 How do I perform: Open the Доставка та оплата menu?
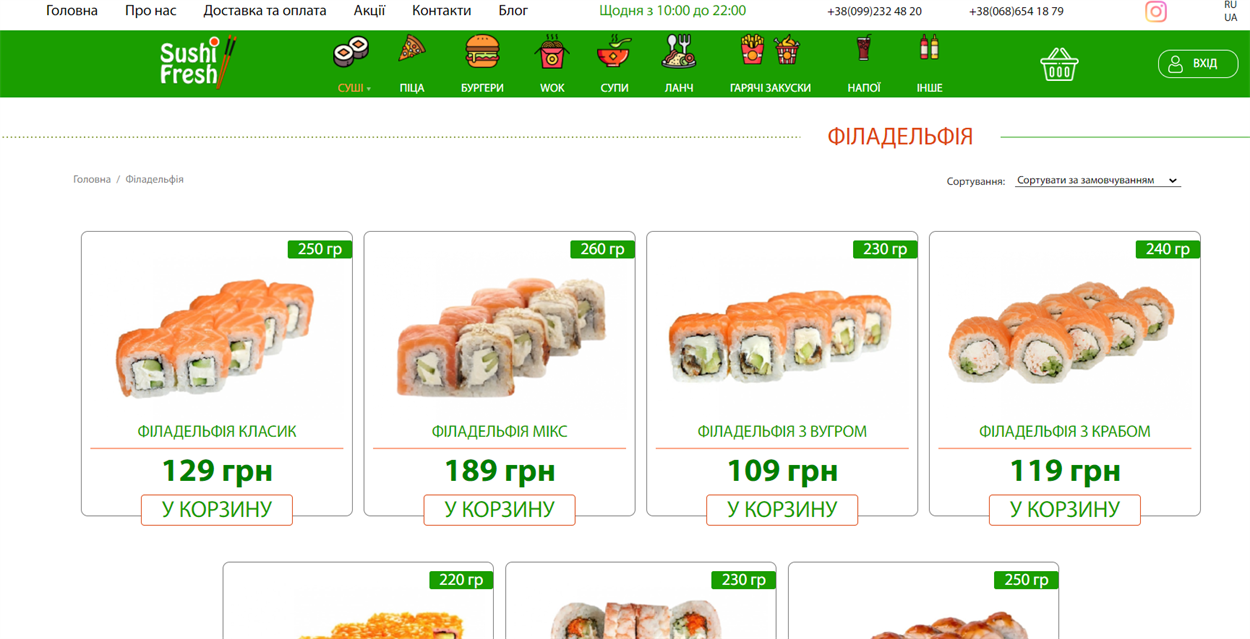point(265,11)
